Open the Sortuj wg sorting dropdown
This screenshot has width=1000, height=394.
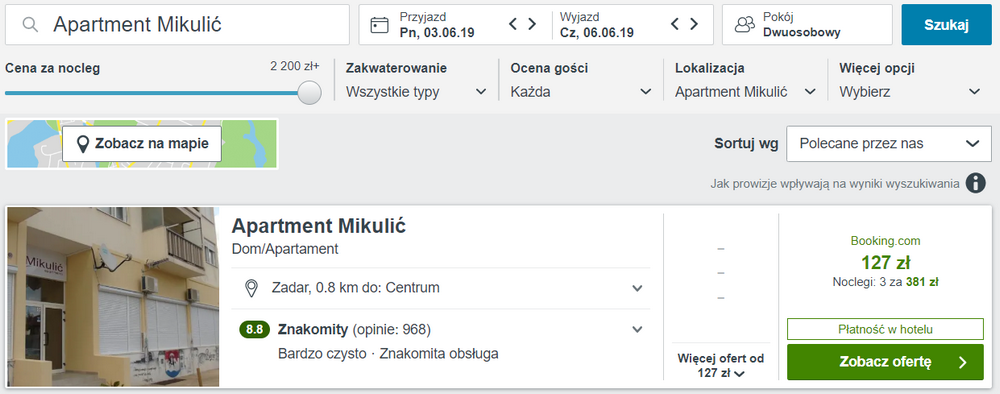889,143
